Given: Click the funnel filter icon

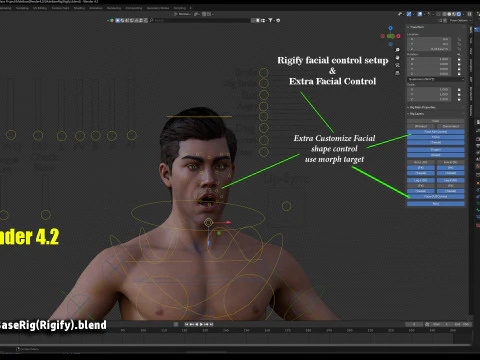Looking at the screenshot, I should (270, 20).
